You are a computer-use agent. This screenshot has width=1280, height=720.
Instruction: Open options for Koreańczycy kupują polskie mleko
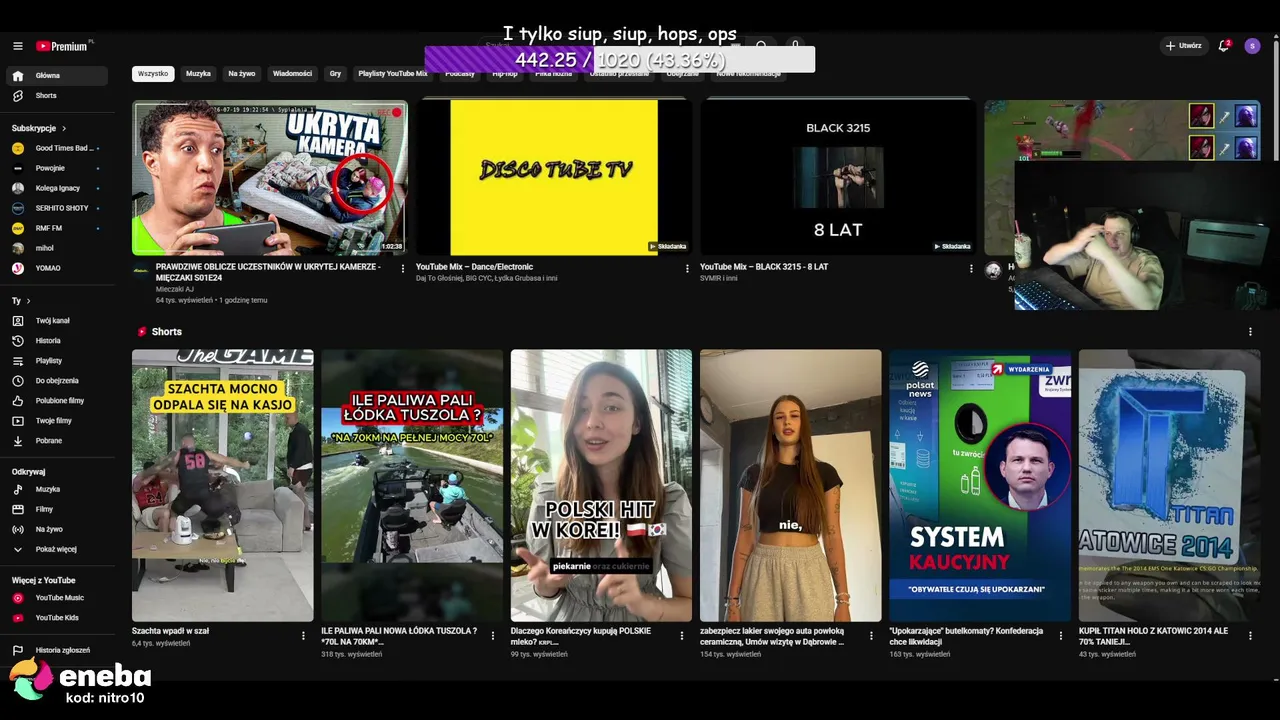tap(682, 635)
